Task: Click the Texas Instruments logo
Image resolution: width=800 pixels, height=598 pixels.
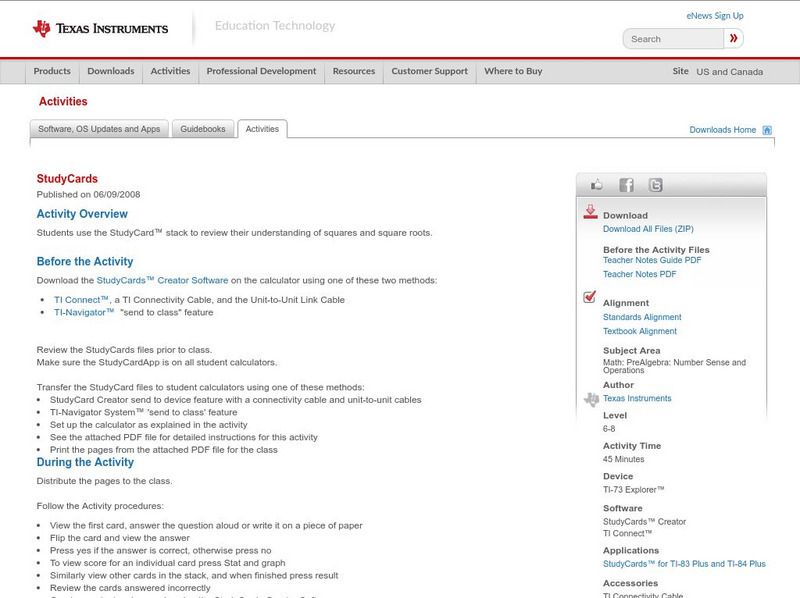Action: click(x=100, y=29)
